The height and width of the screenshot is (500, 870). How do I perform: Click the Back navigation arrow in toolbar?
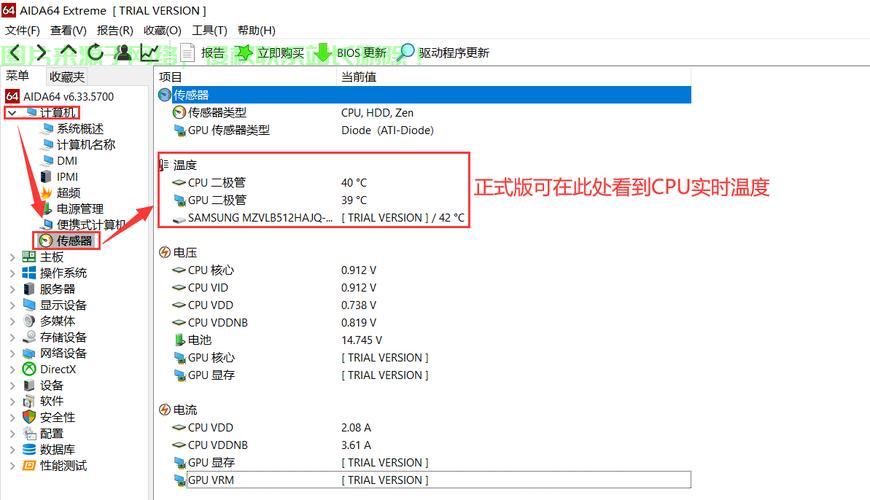point(13,52)
